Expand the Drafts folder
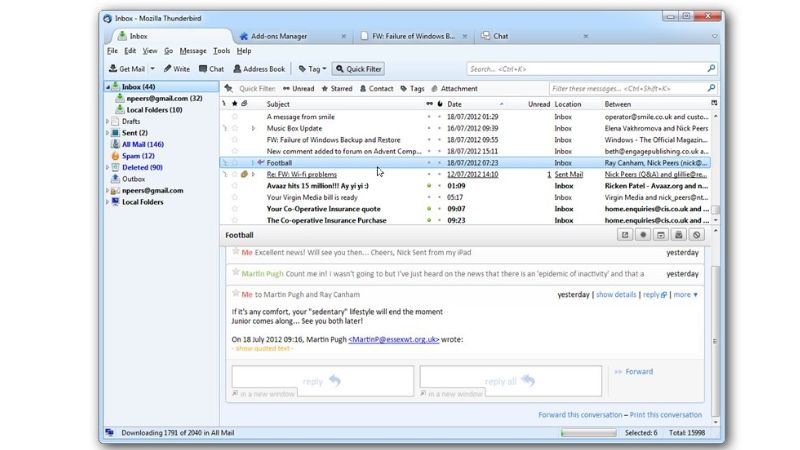Viewport: 800px width, 450px height. [108, 121]
